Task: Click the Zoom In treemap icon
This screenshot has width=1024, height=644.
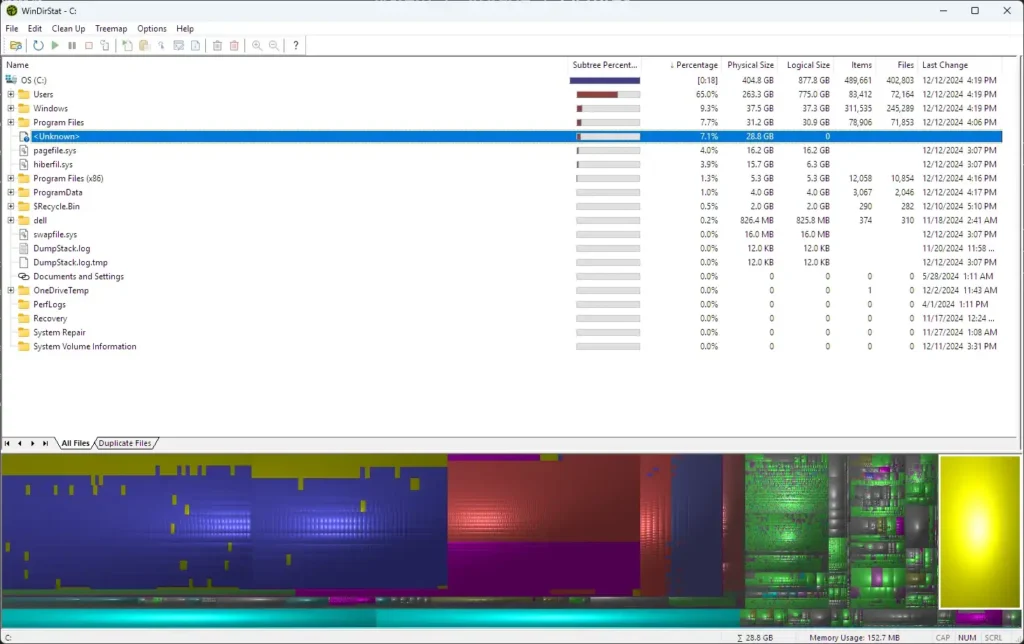Action: pyautogui.click(x=257, y=45)
